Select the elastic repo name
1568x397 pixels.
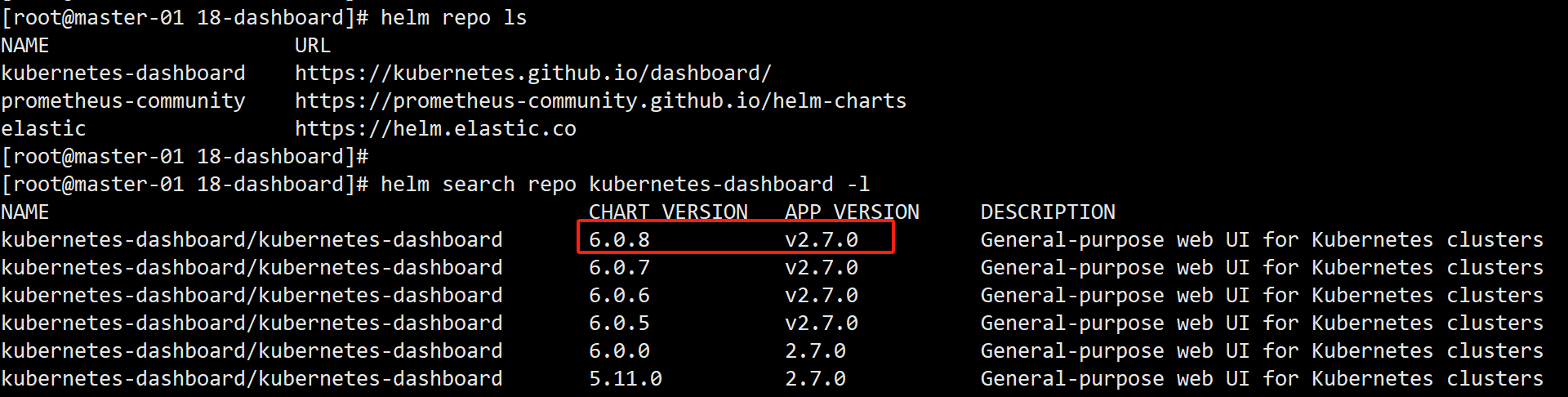[43, 129]
